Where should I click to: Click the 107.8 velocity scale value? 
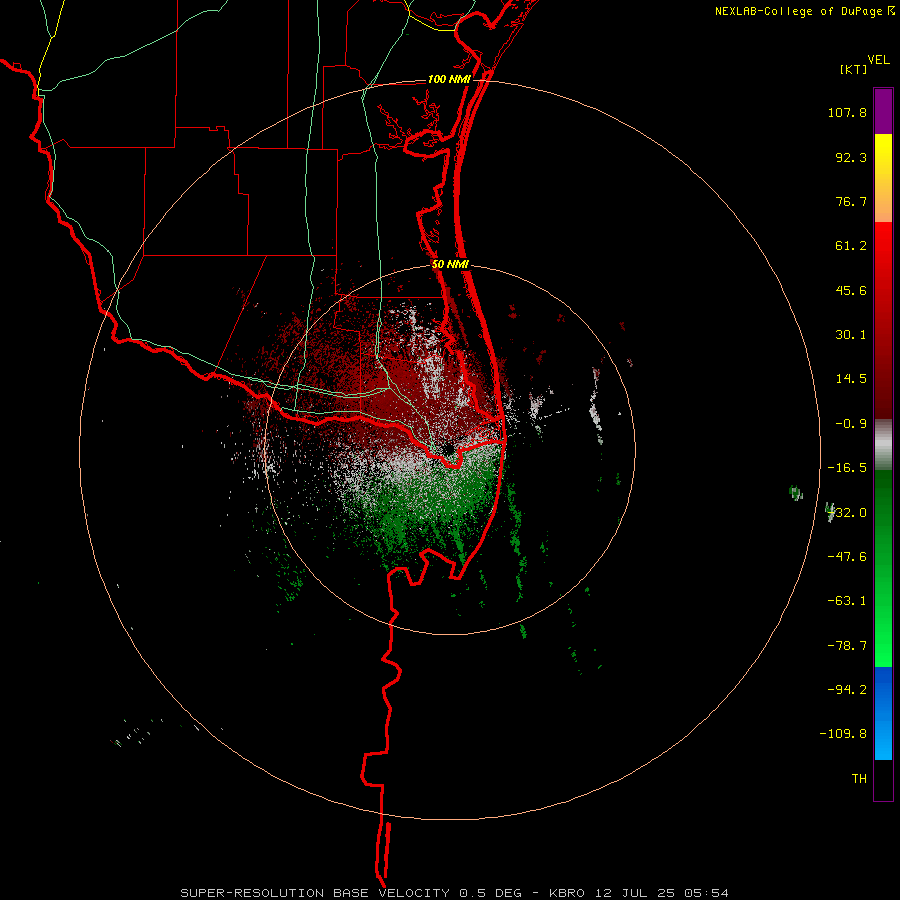coord(847,112)
